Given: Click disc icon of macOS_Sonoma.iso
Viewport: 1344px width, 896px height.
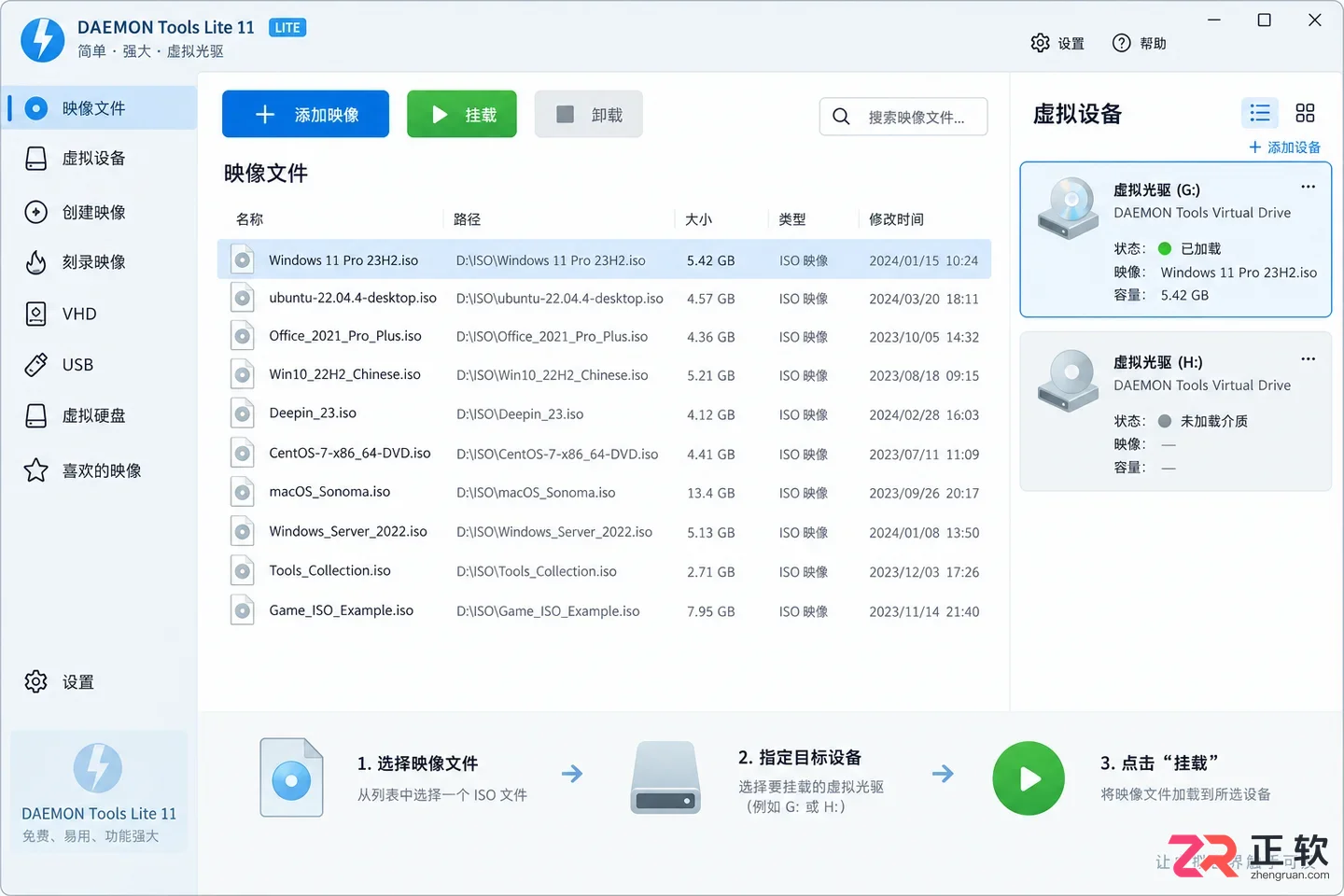Looking at the screenshot, I should coord(243,492).
